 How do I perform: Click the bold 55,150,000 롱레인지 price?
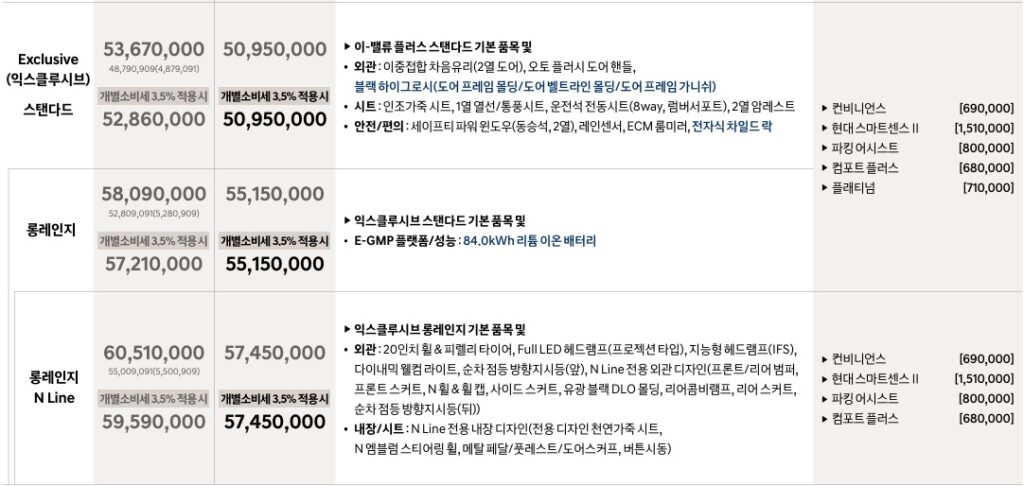[x=275, y=264]
